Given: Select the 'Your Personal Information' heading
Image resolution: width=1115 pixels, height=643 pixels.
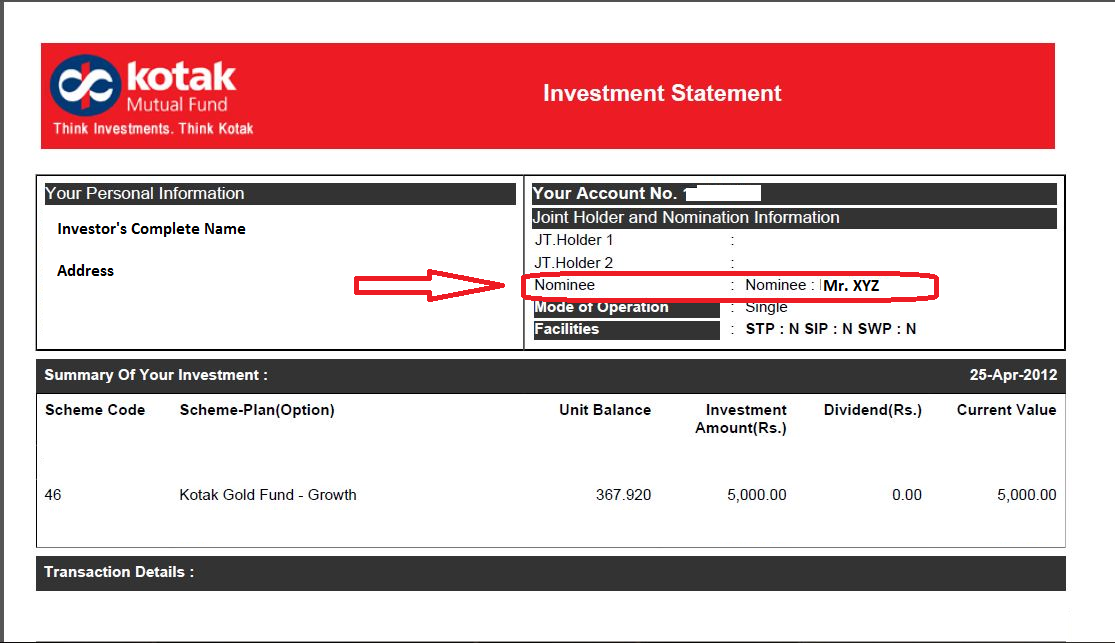Looking at the screenshot, I should click(x=144, y=193).
